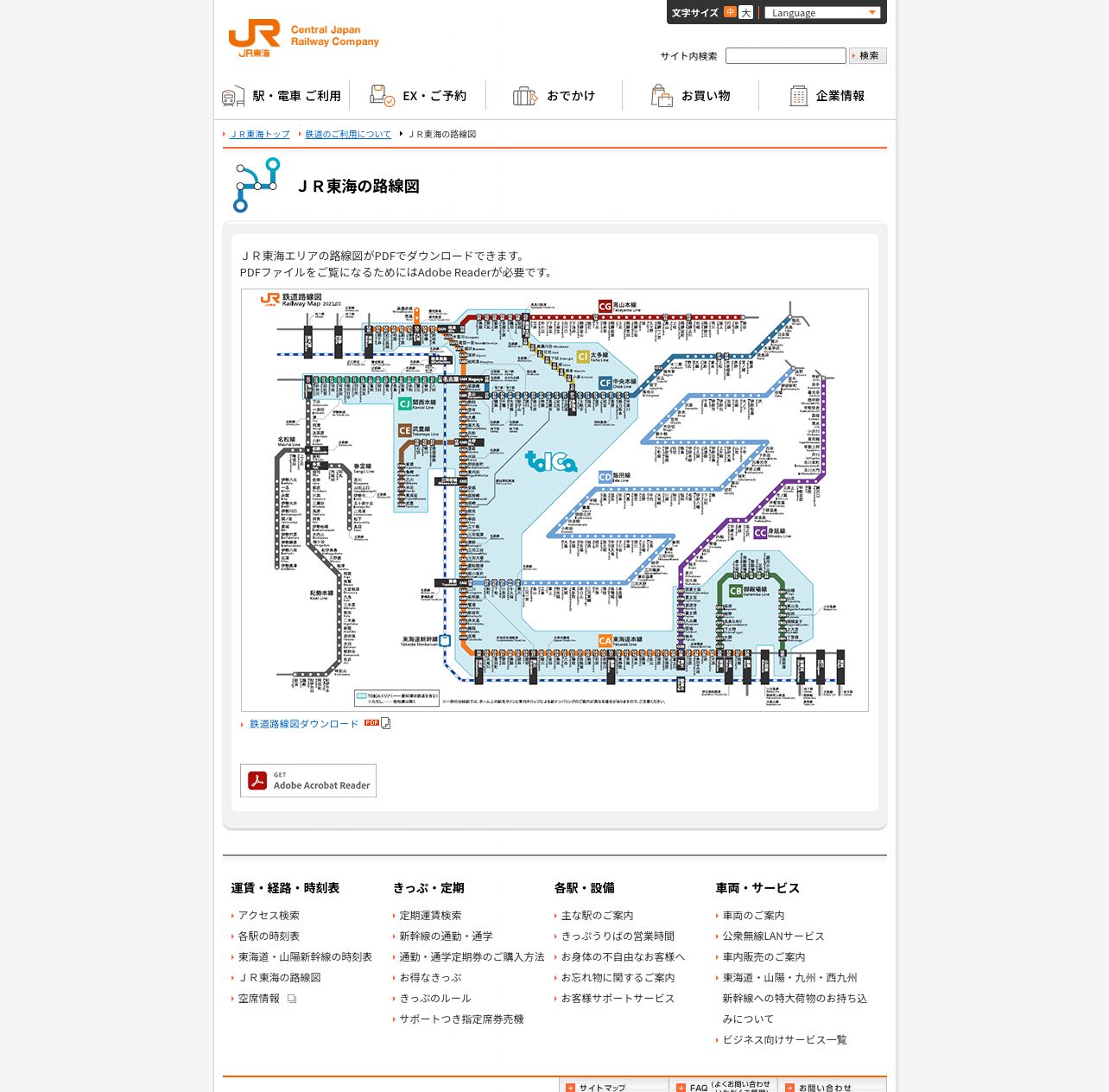Open 定期運賃検索 link

pos(430,916)
